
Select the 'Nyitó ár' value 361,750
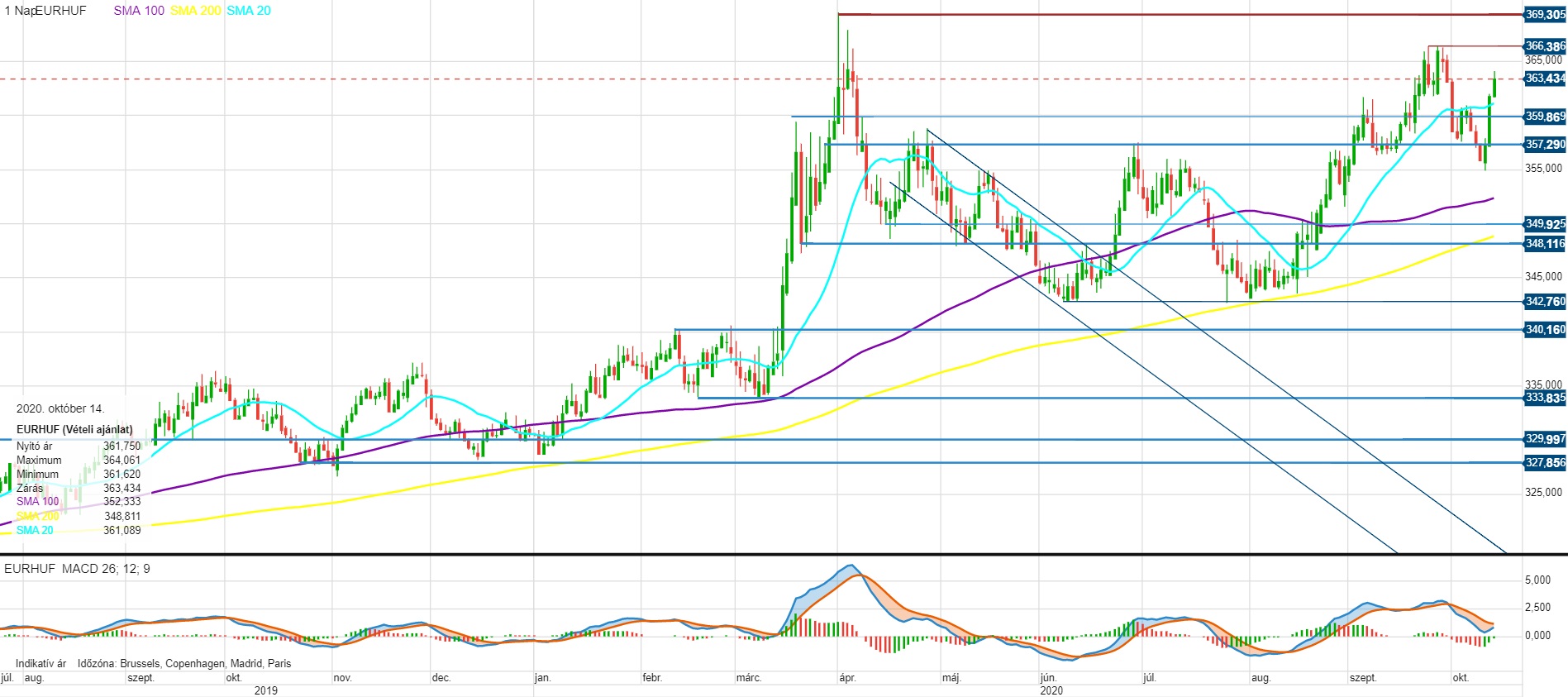pyautogui.click(x=122, y=446)
